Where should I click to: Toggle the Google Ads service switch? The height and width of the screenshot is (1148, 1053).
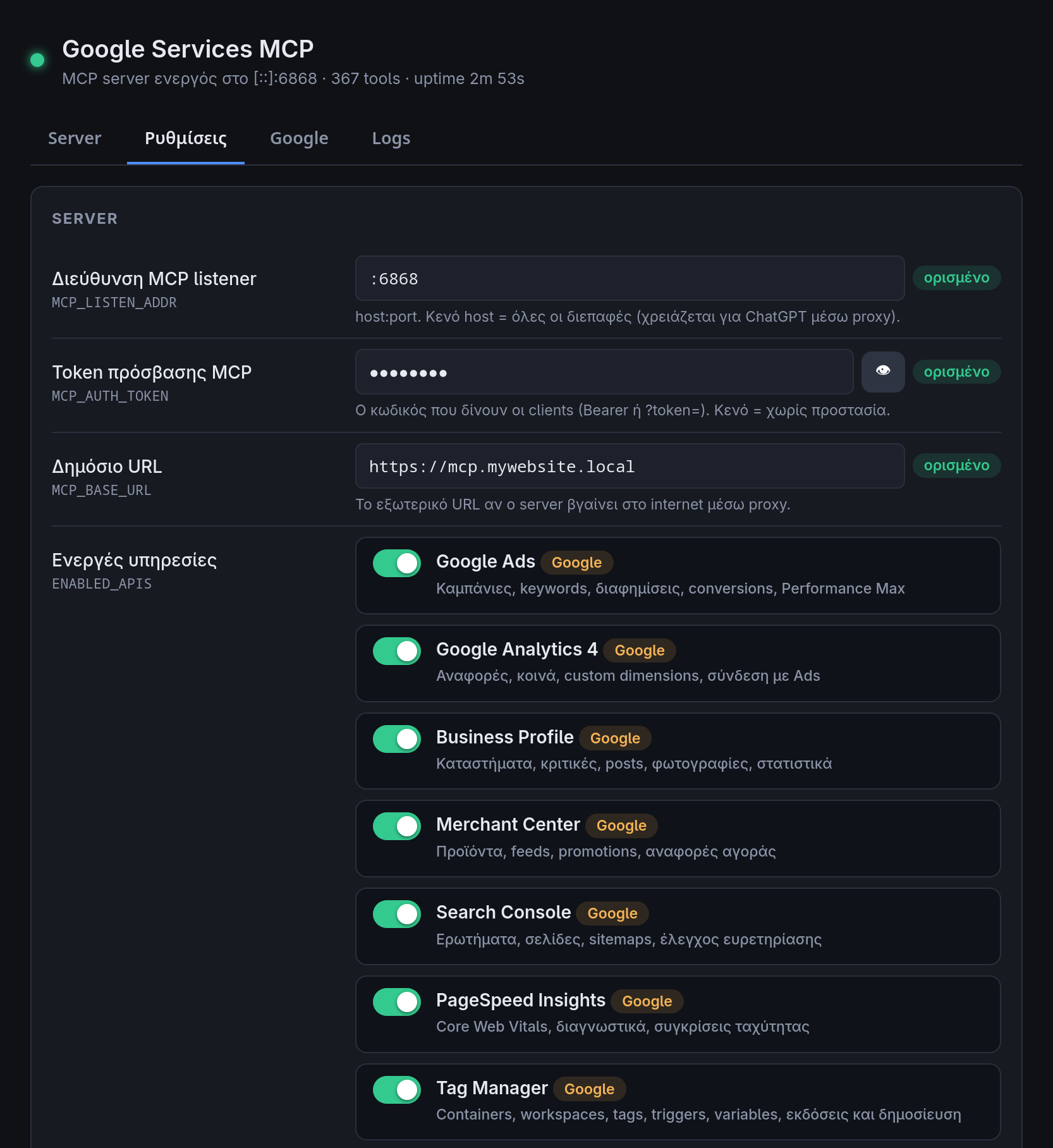click(397, 563)
